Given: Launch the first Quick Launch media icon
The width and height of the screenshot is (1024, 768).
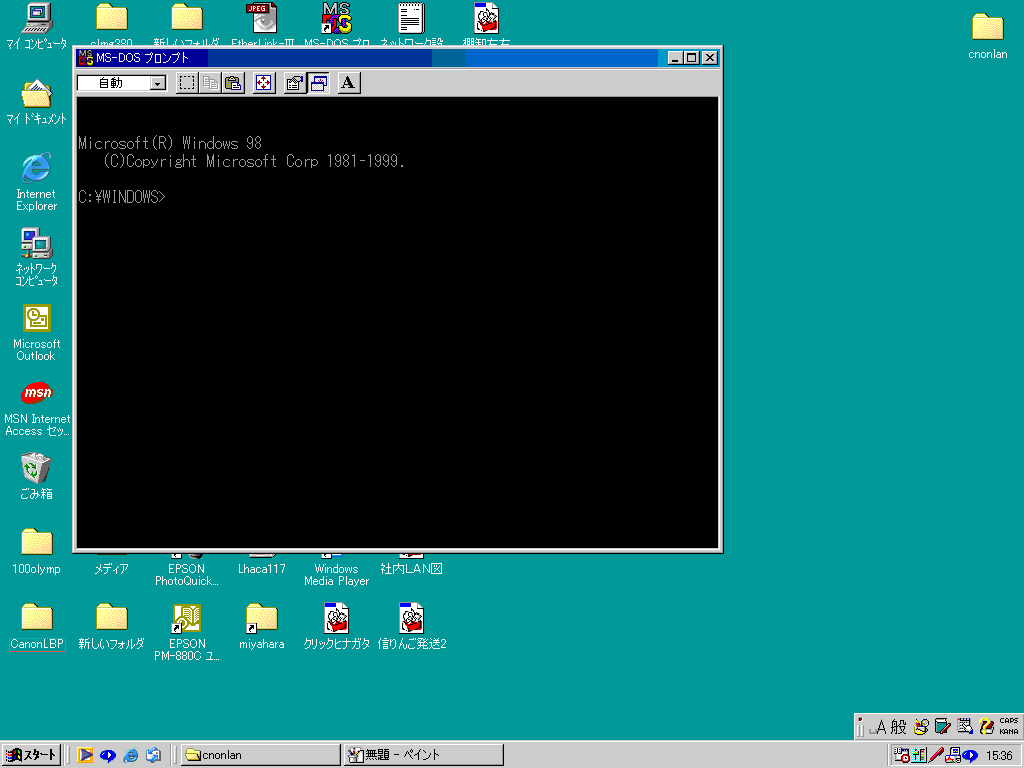Looking at the screenshot, I should [85, 755].
